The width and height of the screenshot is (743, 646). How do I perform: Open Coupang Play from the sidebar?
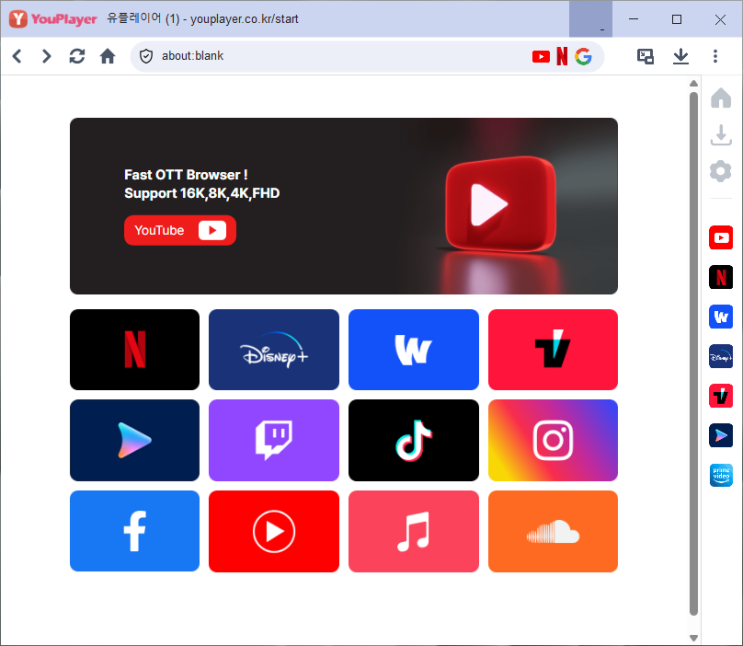click(x=721, y=435)
